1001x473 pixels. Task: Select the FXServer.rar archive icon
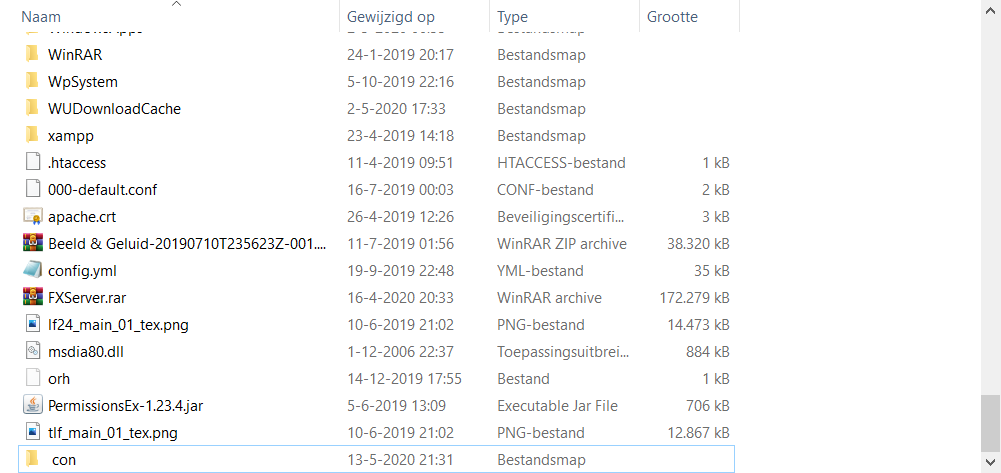pyautogui.click(x=33, y=298)
